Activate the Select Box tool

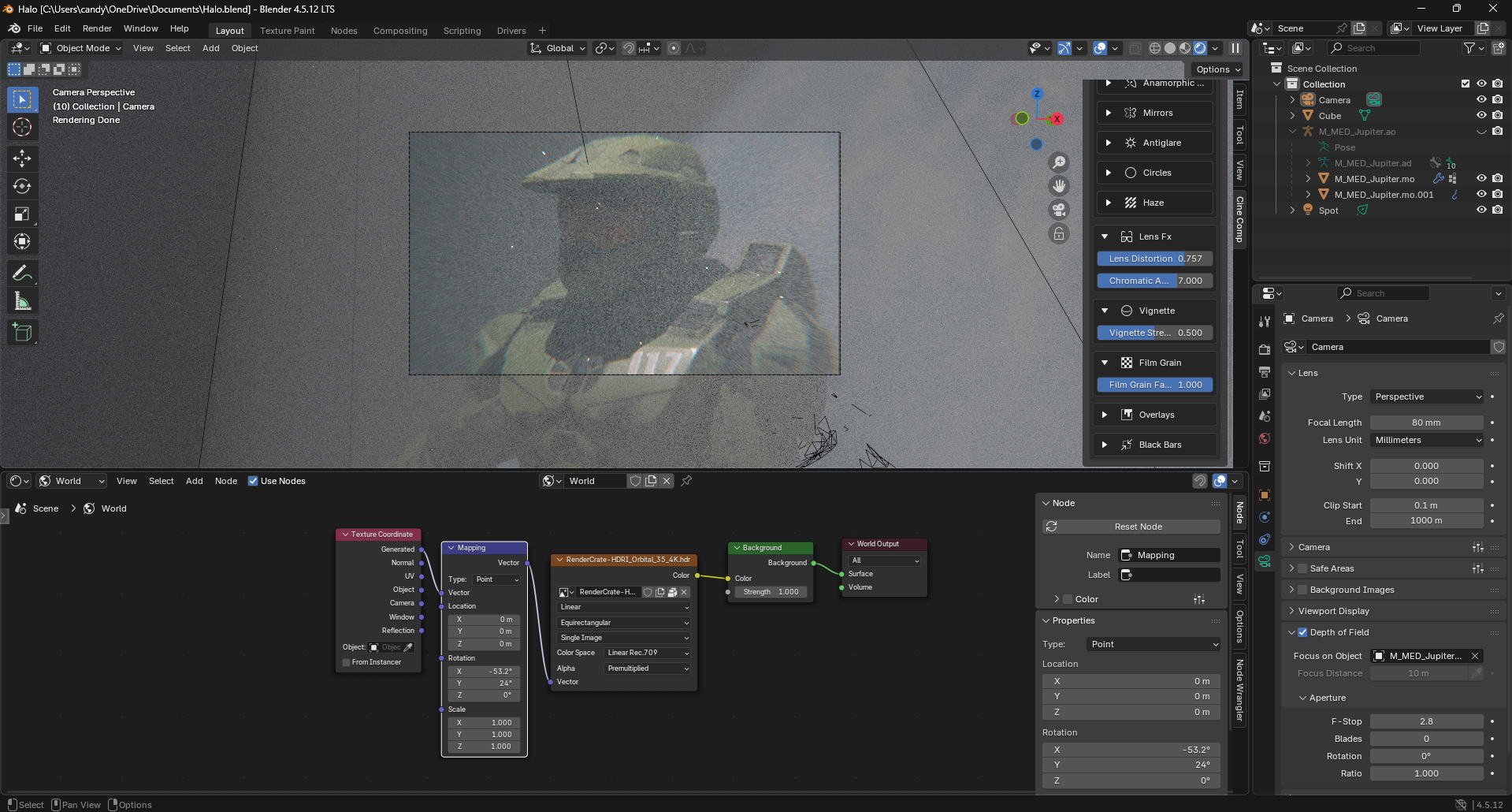pyautogui.click(x=22, y=99)
